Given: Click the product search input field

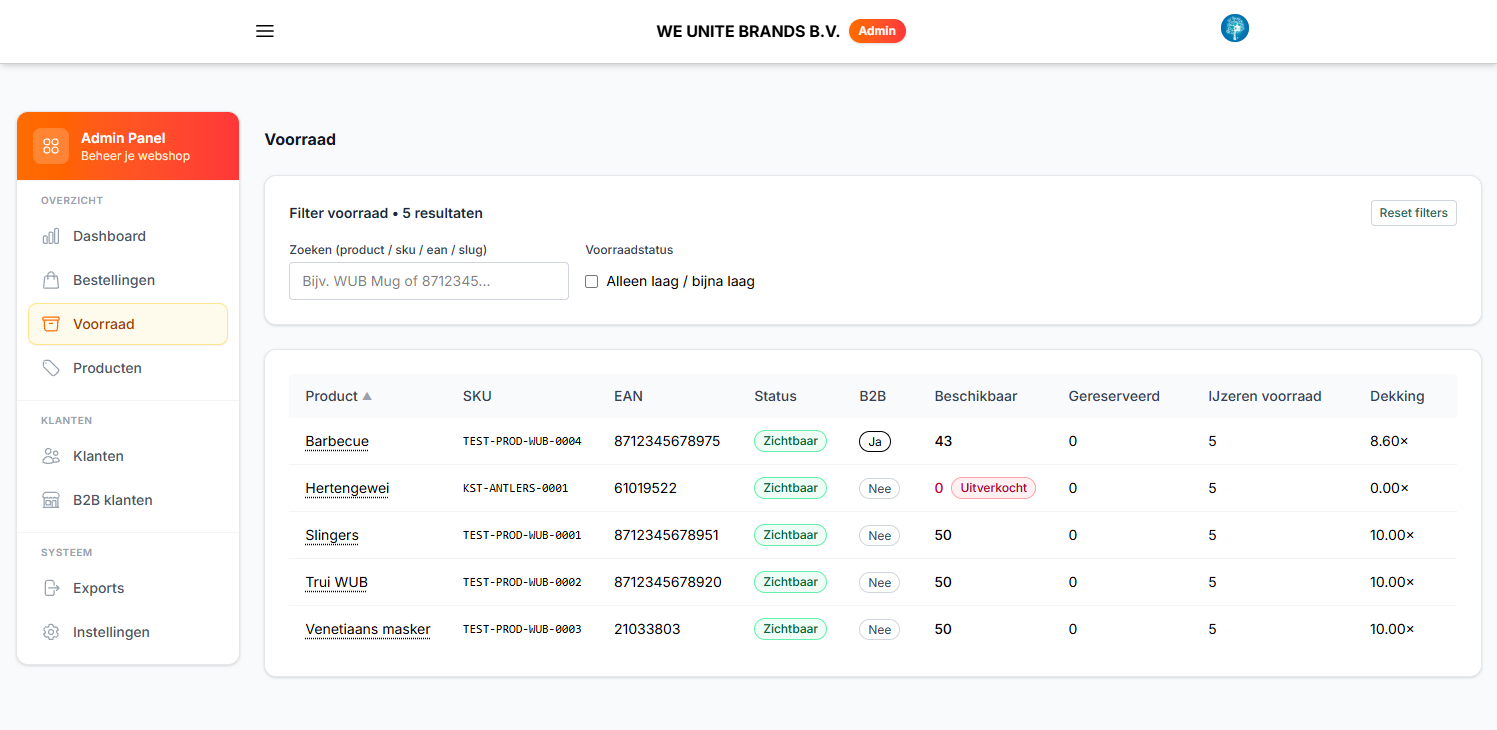Looking at the screenshot, I should click(x=428, y=281).
